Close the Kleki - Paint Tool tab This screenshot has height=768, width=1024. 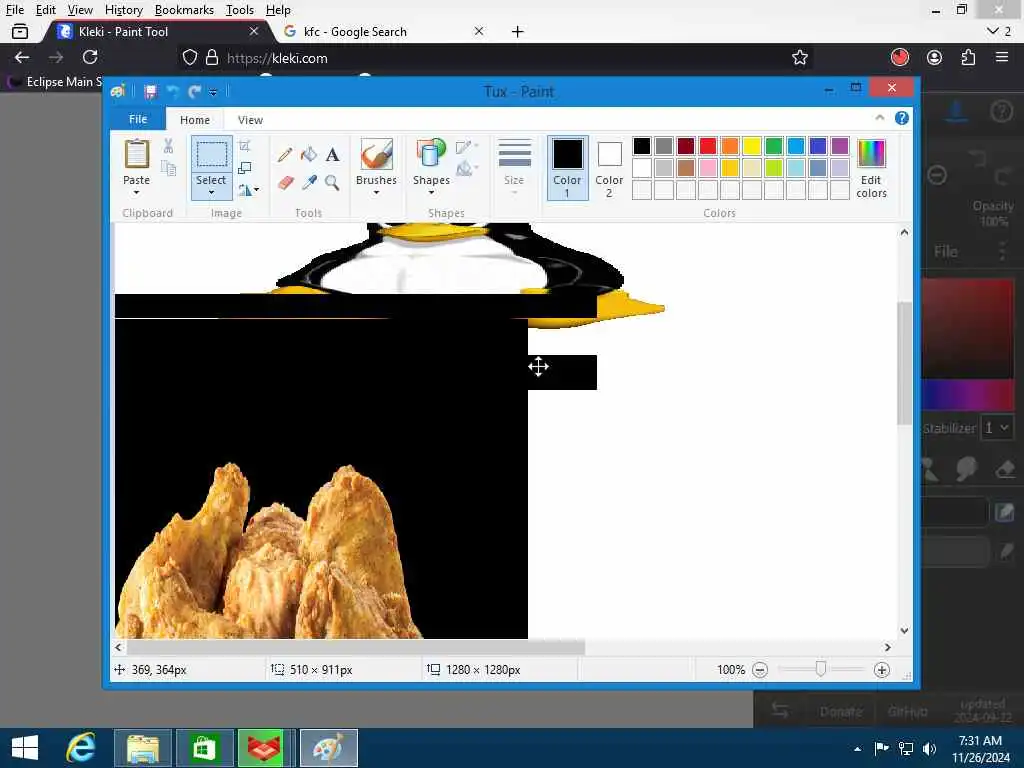click(254, 31)
